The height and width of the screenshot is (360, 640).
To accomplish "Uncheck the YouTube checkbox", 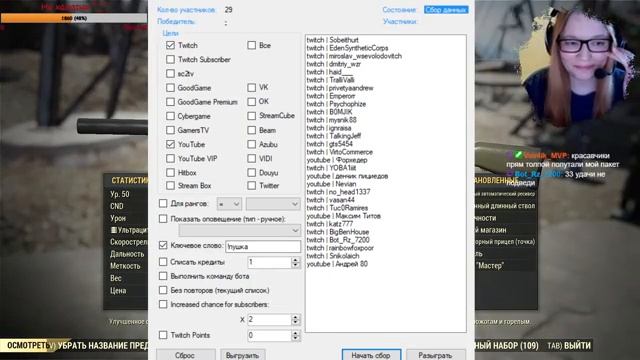I will tap(170, 144).
